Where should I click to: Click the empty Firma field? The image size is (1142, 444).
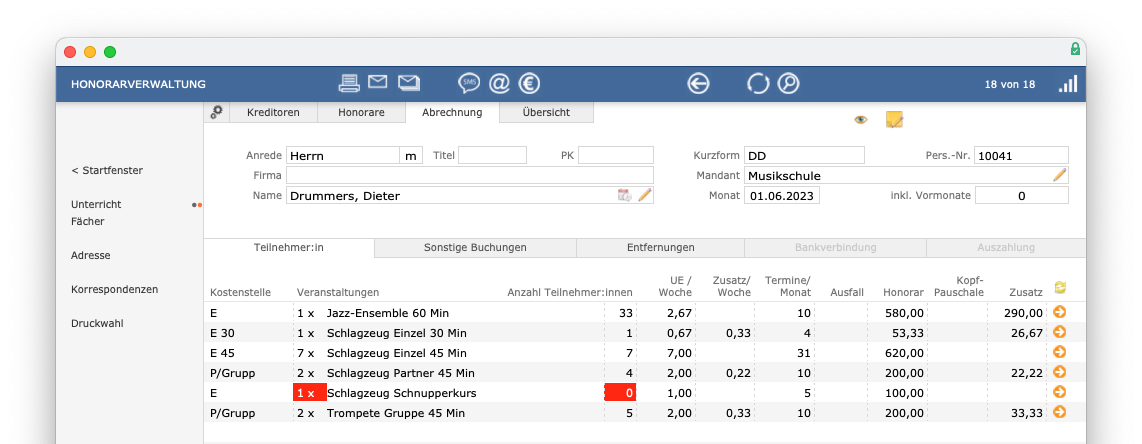tap(470, 175)
